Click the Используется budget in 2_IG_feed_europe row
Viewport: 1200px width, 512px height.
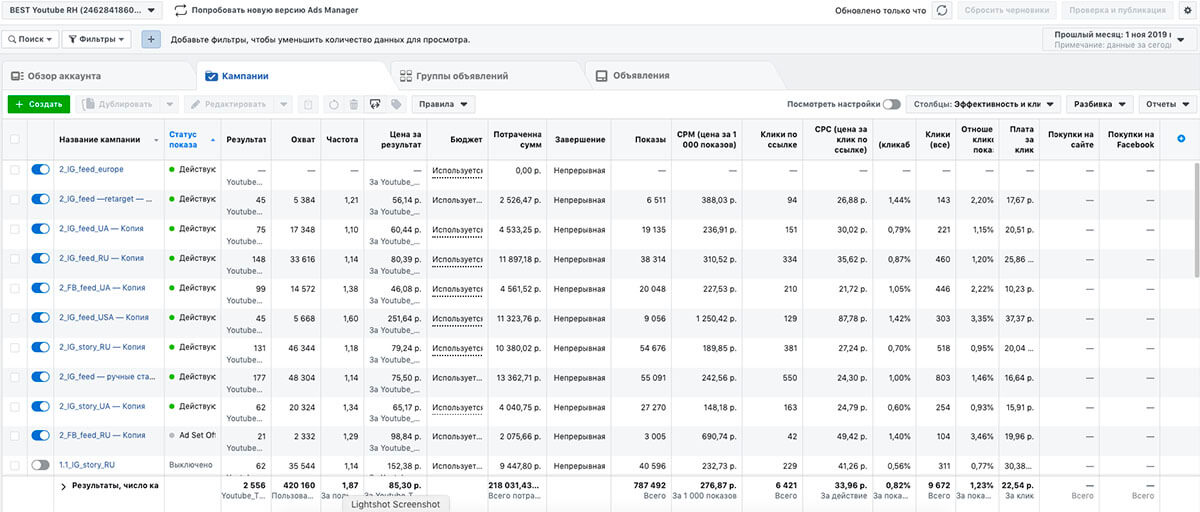457,171
